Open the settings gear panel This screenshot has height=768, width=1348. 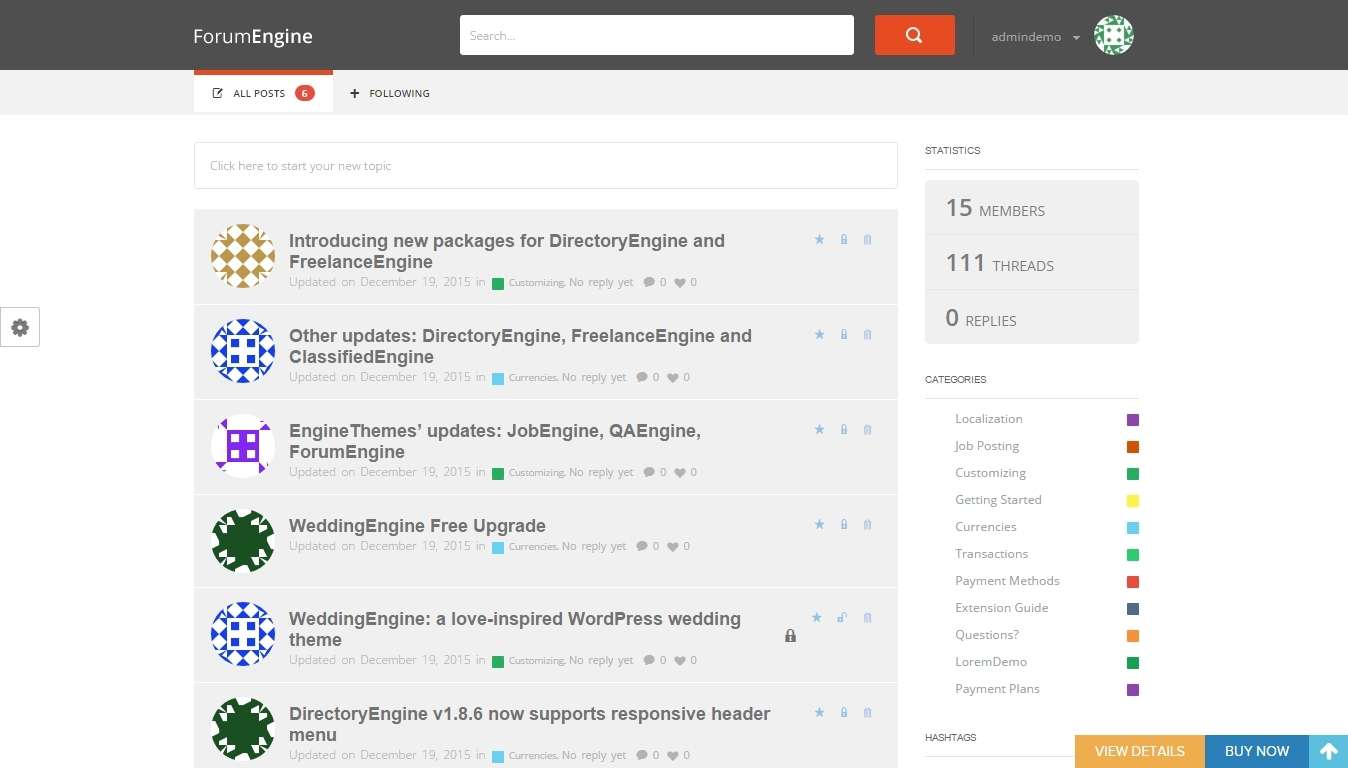(x=20, y=327)
